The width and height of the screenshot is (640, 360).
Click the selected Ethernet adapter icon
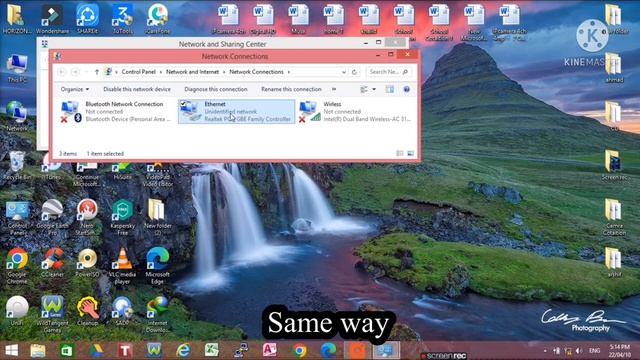coord(191,111)
